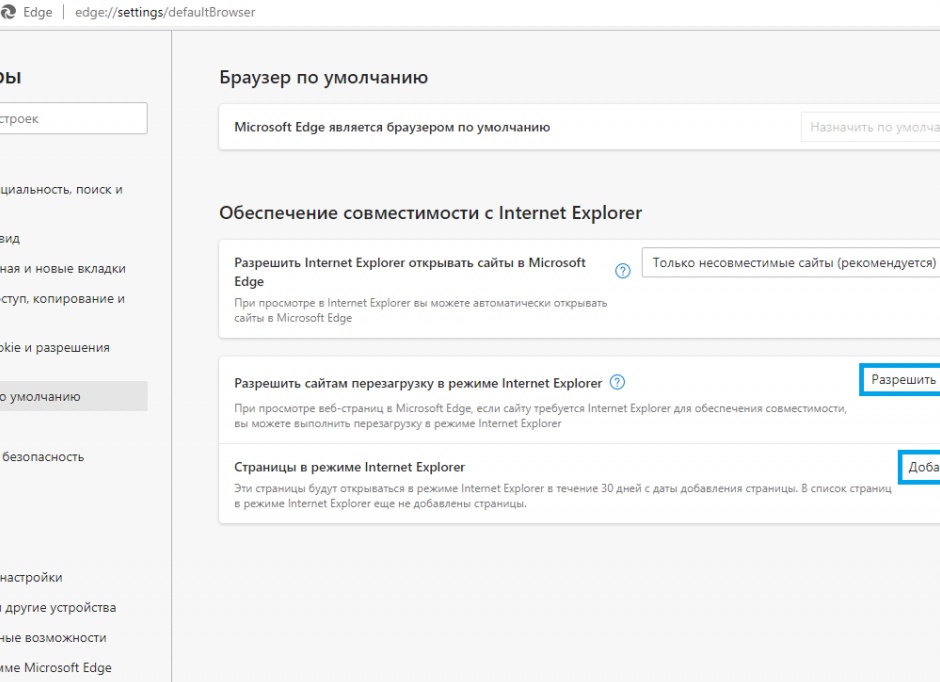Viewport: 940px width, 682px height.
Task: Open sidebar item ending in 'циальность, поиск и'
Action: point(61,189)
